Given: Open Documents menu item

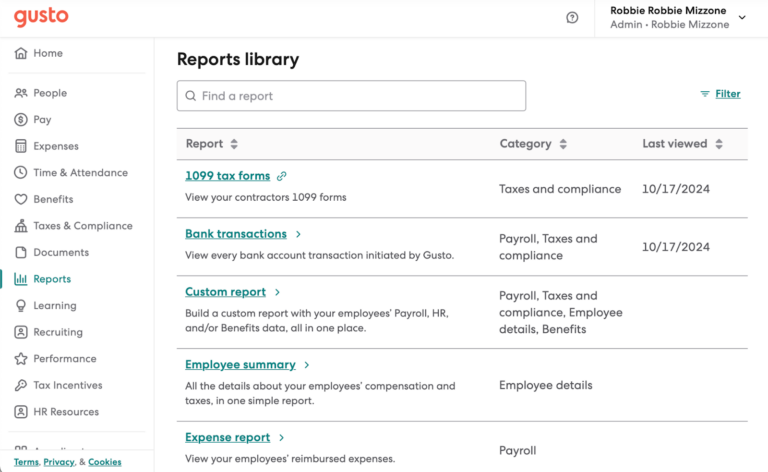Looking at the screenshot, I should pyautogui.click(x=61, y=252).
